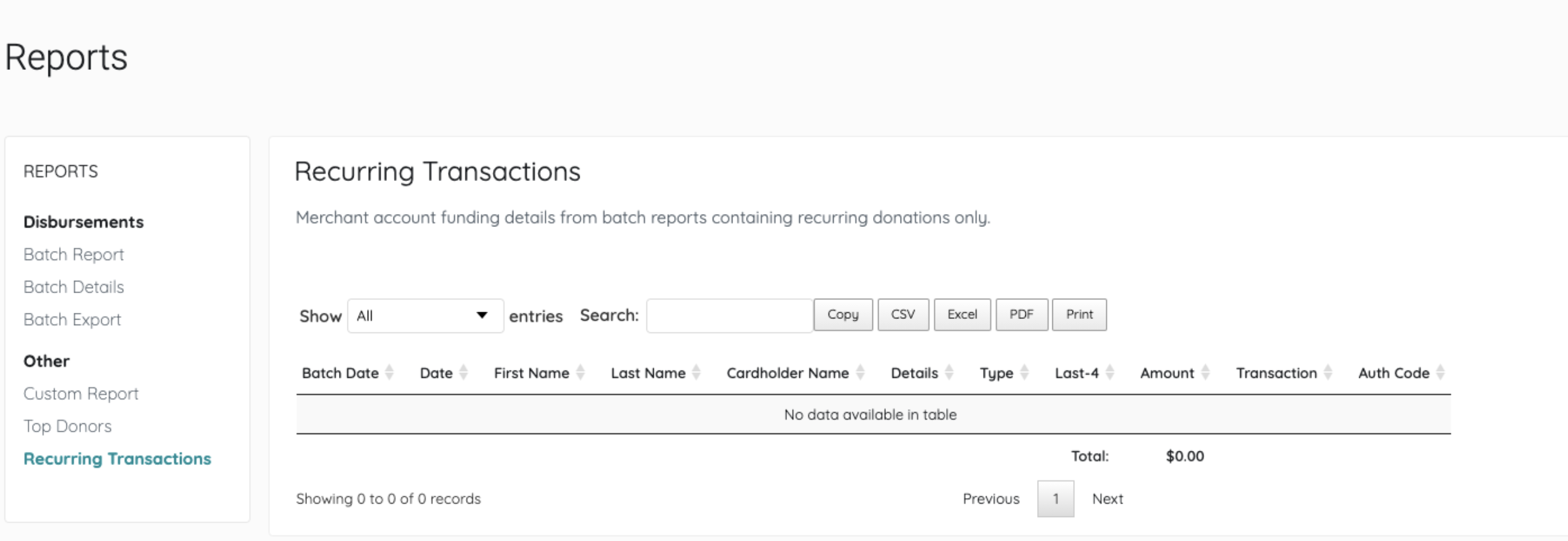Sort table by Batch Date column arrows
Screen dimensions: 1568x541
pyautogui.click(x=389, y=372)
